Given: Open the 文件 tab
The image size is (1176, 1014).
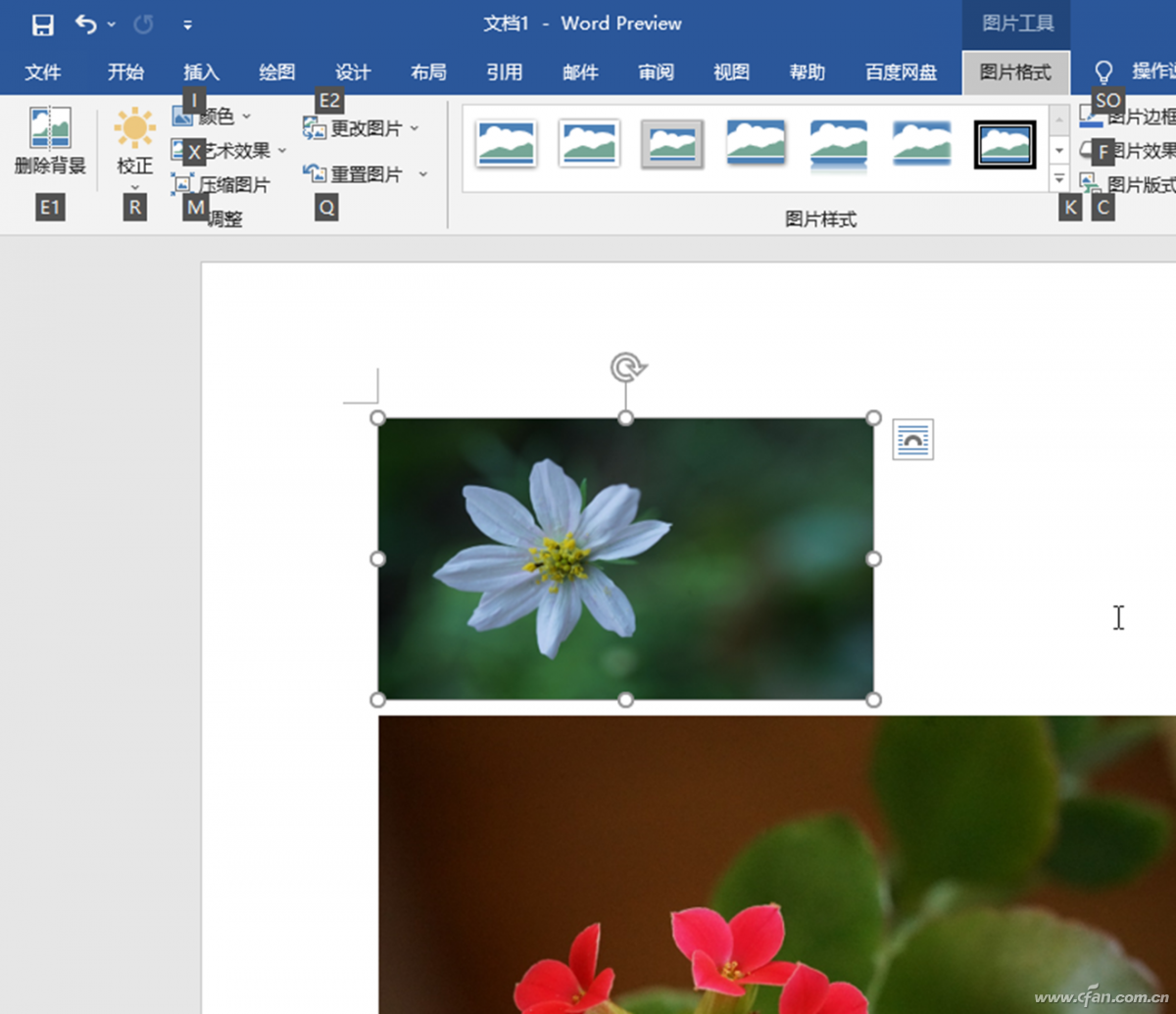Looking at the screenshot, I should (42, 72).
